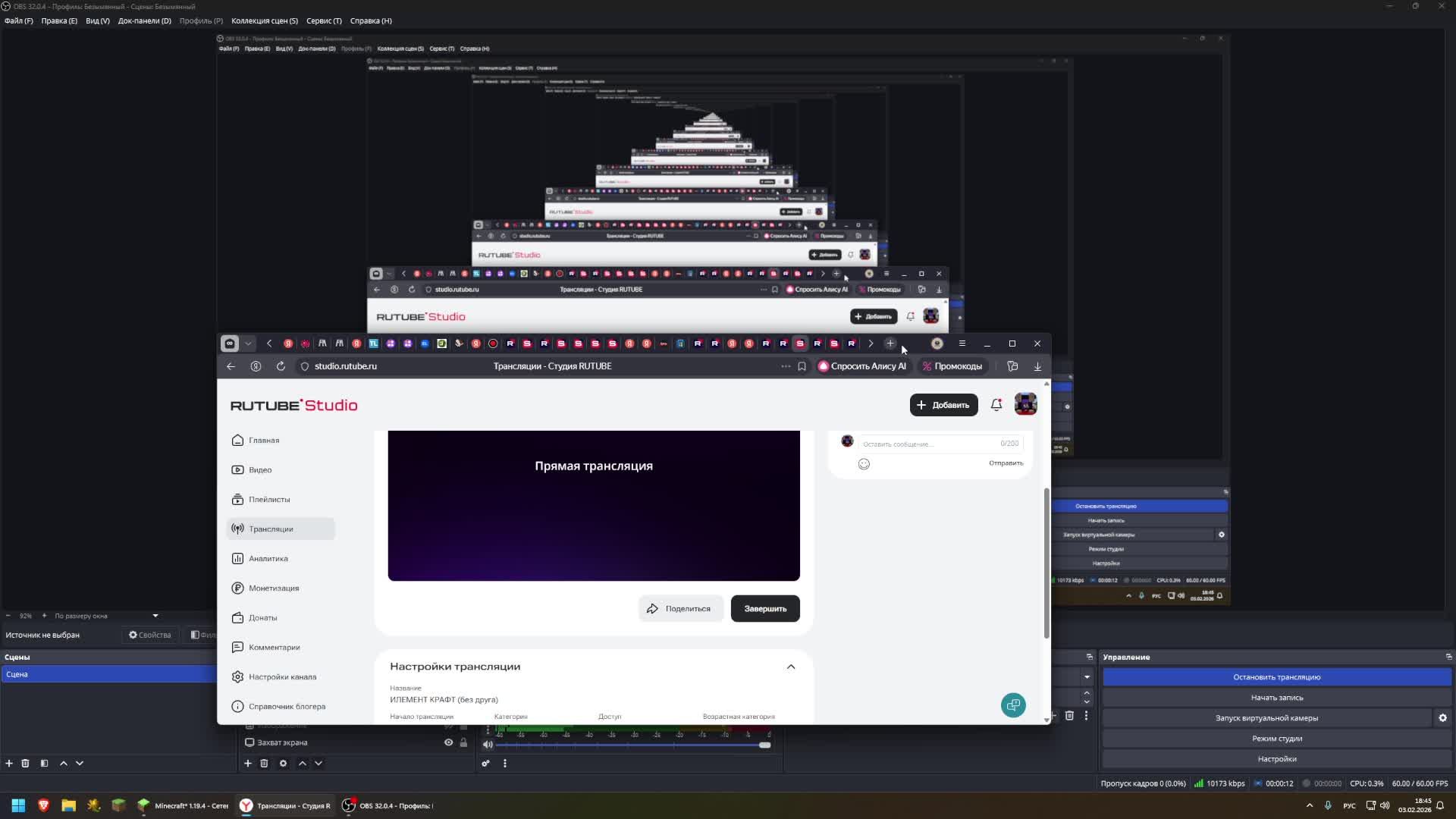Click Остановить трансляцию button
1456x819 pixels.
(x=1276, y=677)
